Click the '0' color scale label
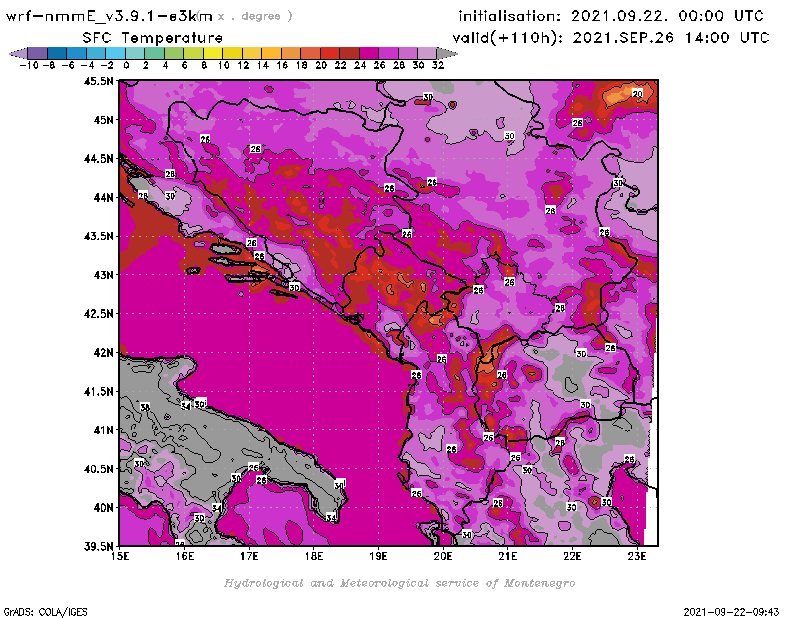800x618 pixels. (x=126, y=65)
